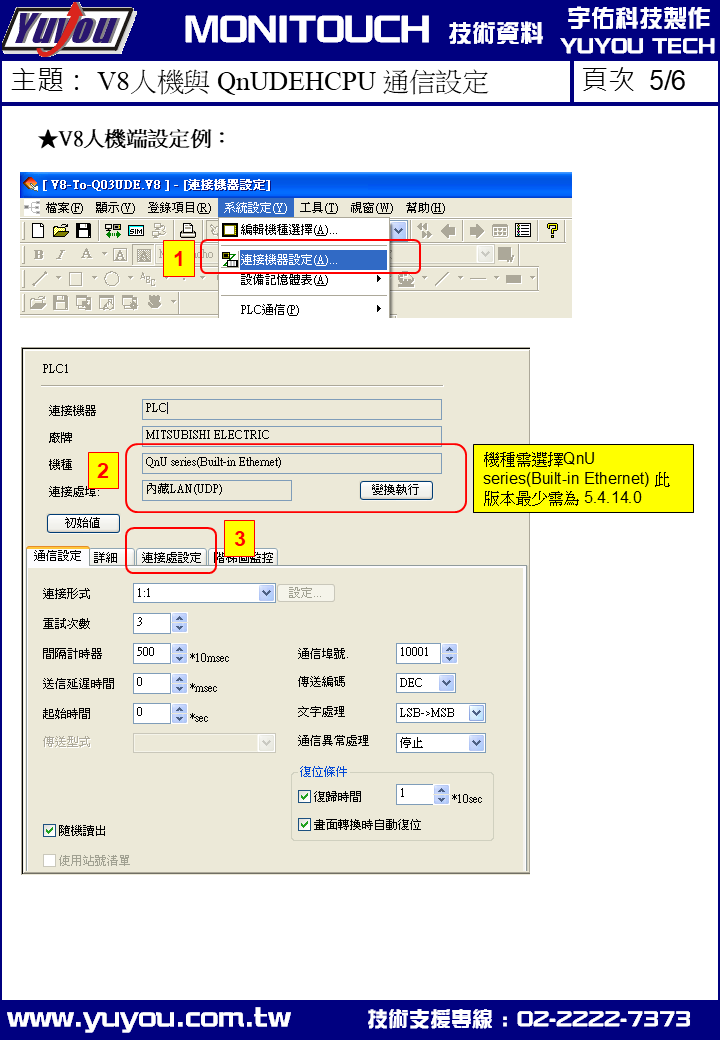Open the 工具(T) menu

(319, 208)
